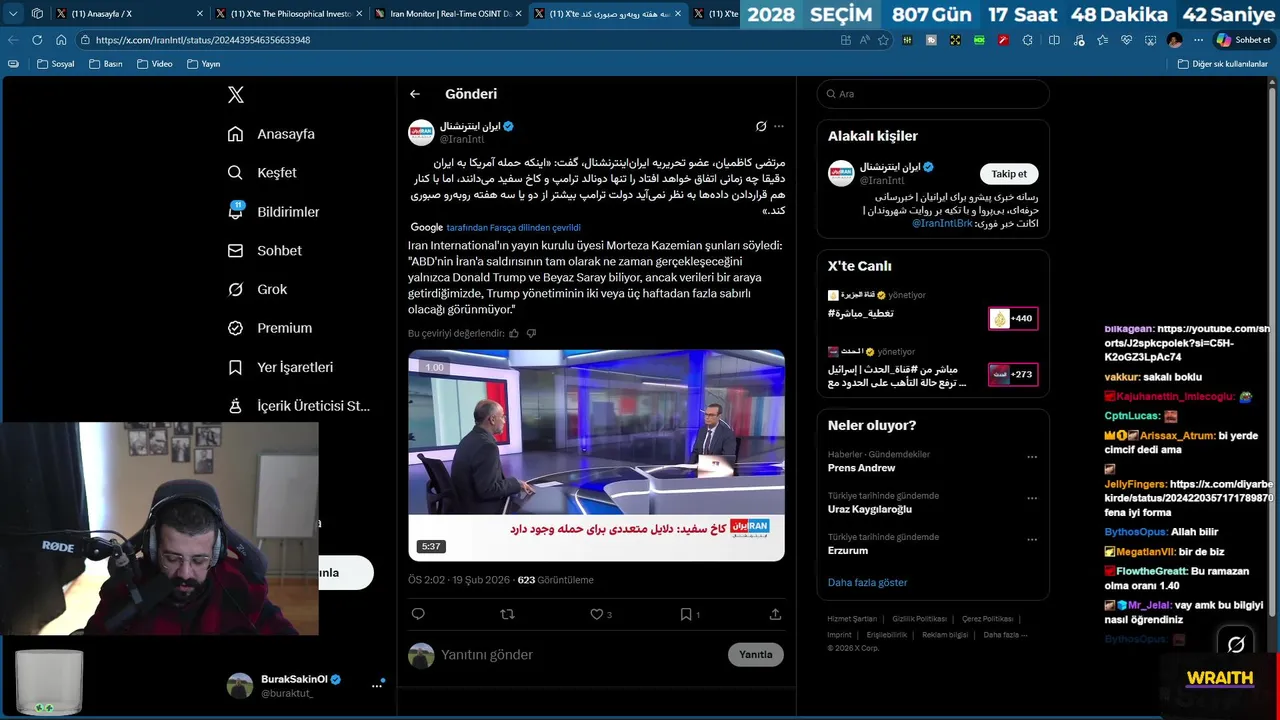Close the Iran Monitor tab

point(519,14)
